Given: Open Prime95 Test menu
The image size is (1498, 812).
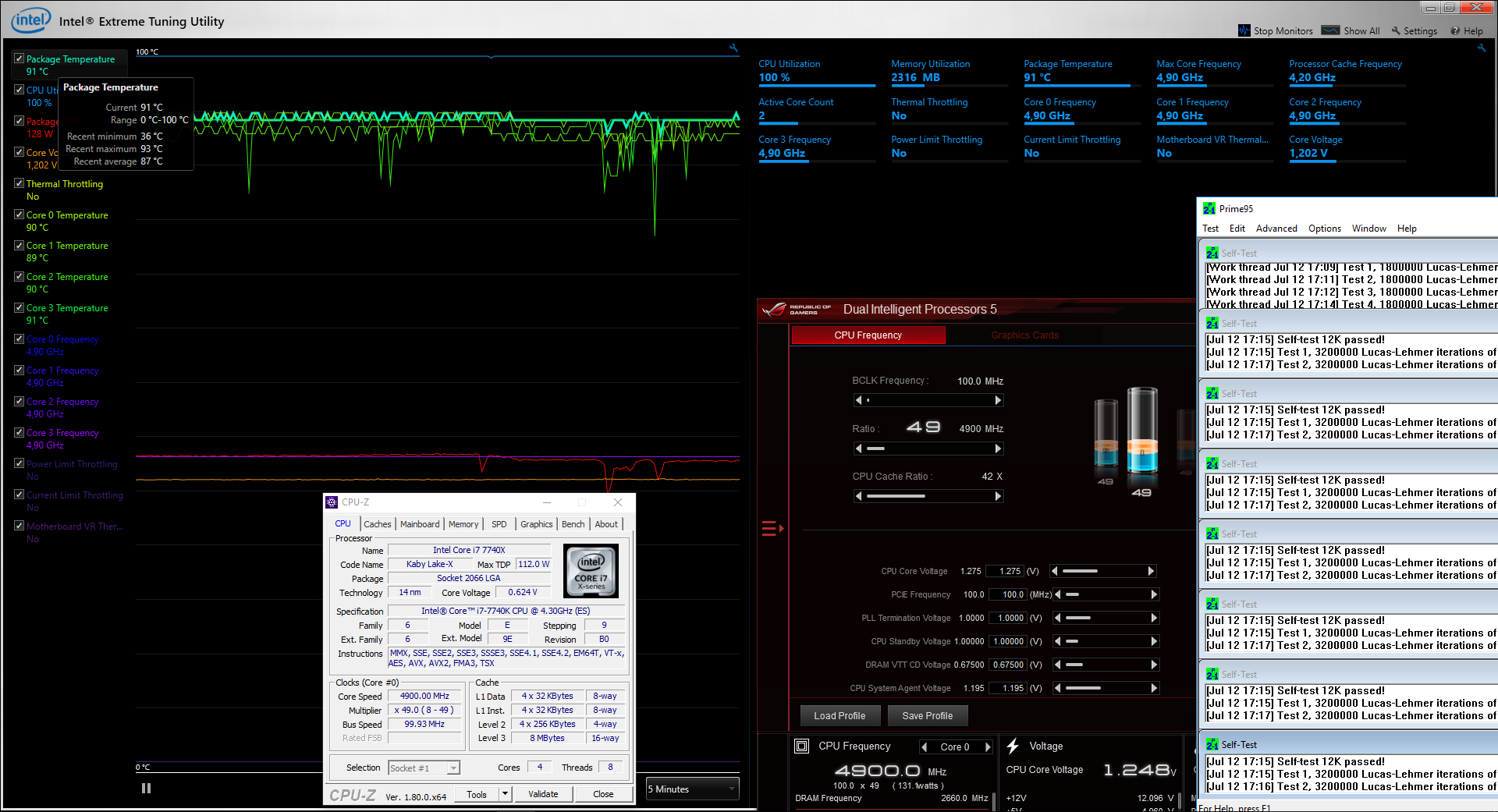Looking at the screenshot, I should coord(1210,229).
